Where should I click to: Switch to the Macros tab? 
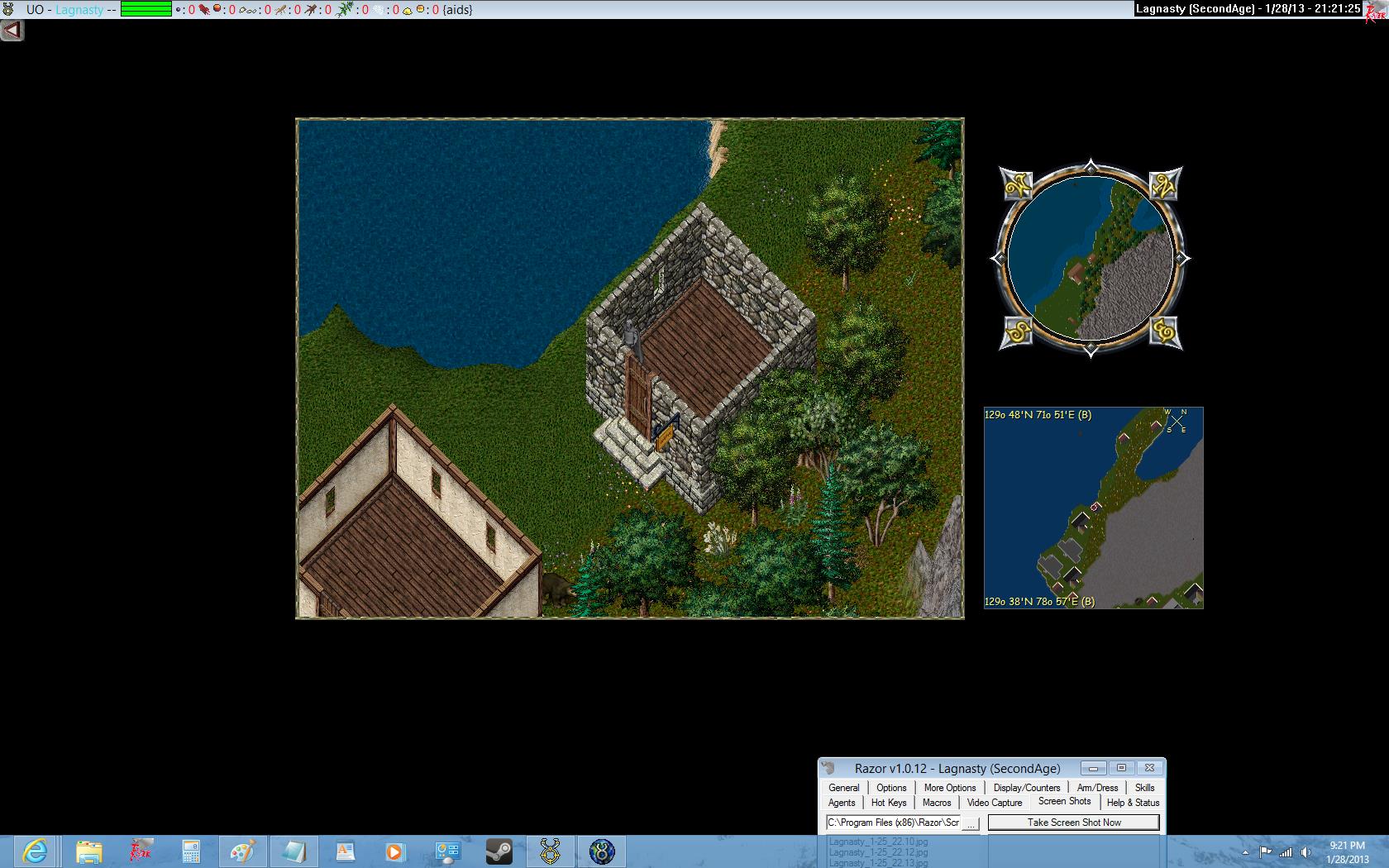tap(937, 803)
